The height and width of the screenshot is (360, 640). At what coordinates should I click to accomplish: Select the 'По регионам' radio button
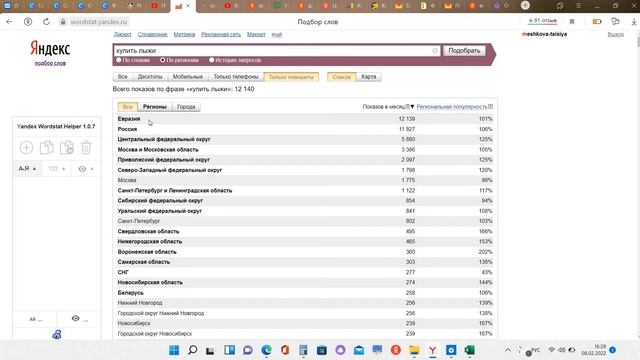click(x=162, y=60)
